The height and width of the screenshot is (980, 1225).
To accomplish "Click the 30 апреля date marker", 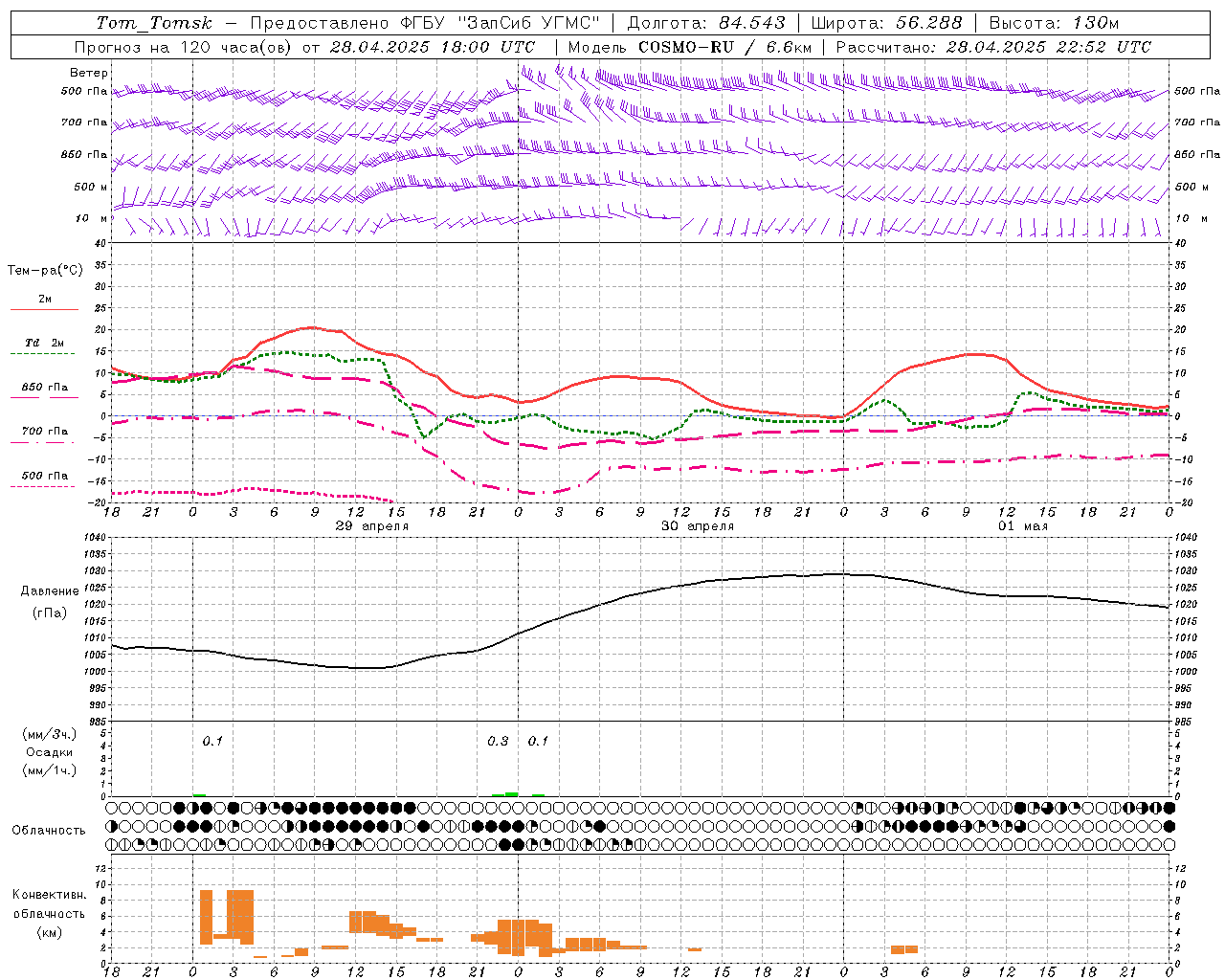I will [698, 526].
